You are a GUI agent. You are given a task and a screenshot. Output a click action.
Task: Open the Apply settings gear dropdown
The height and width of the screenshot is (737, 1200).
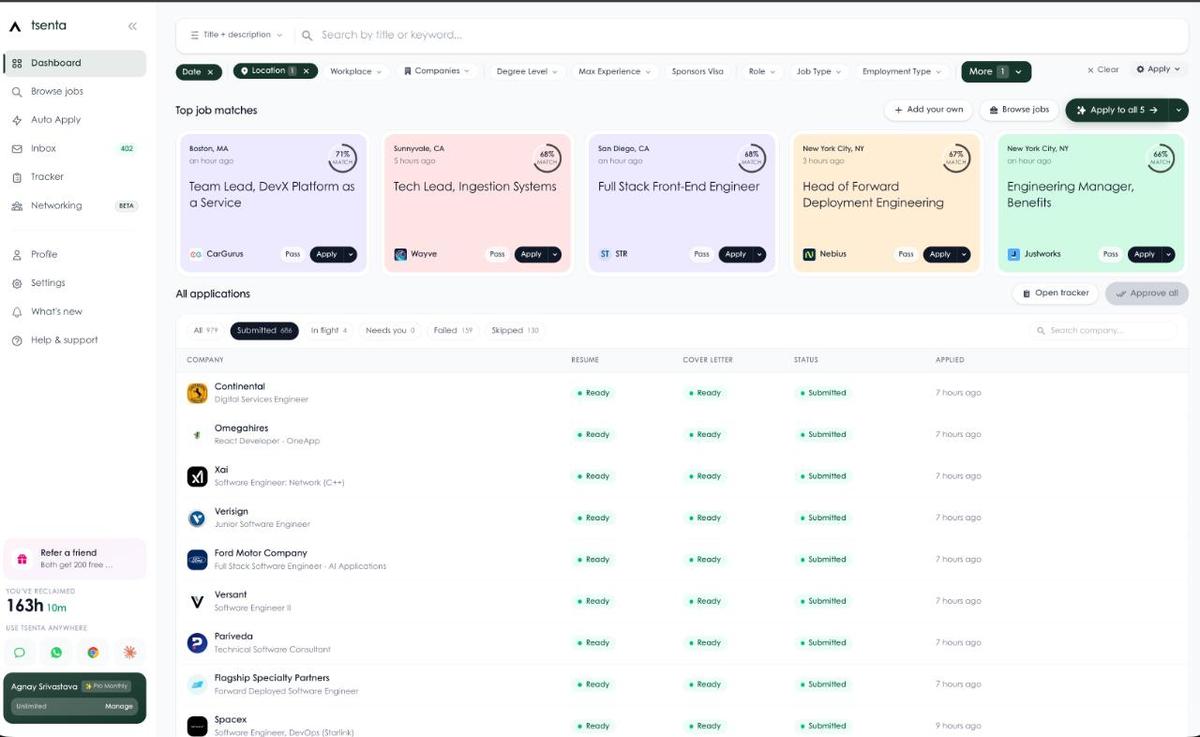click(1158, 70)
